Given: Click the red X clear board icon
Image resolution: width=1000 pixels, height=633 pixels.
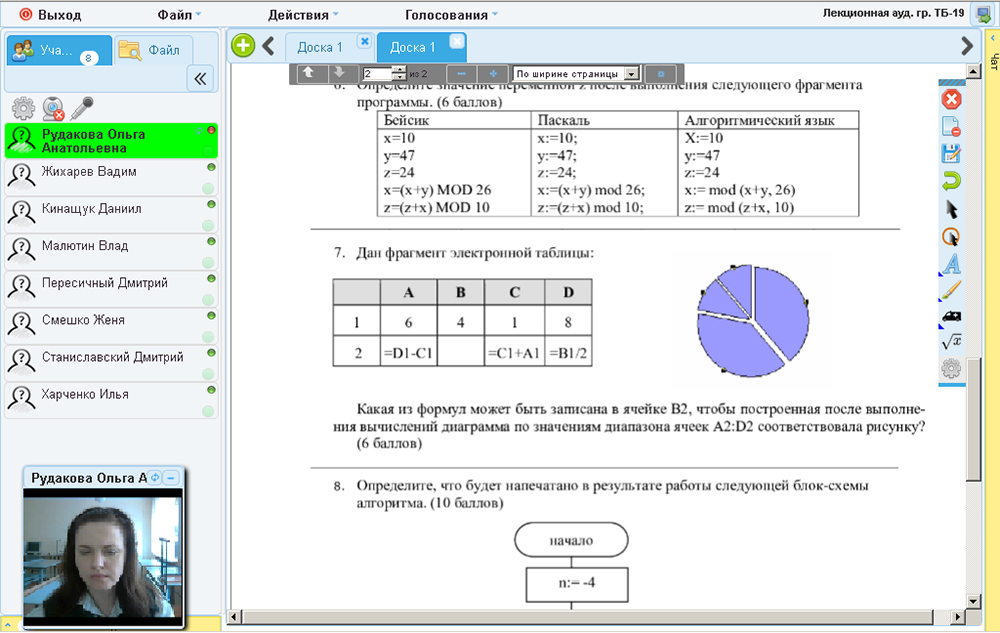Looking at the screenshot, I should pos(951,99).
